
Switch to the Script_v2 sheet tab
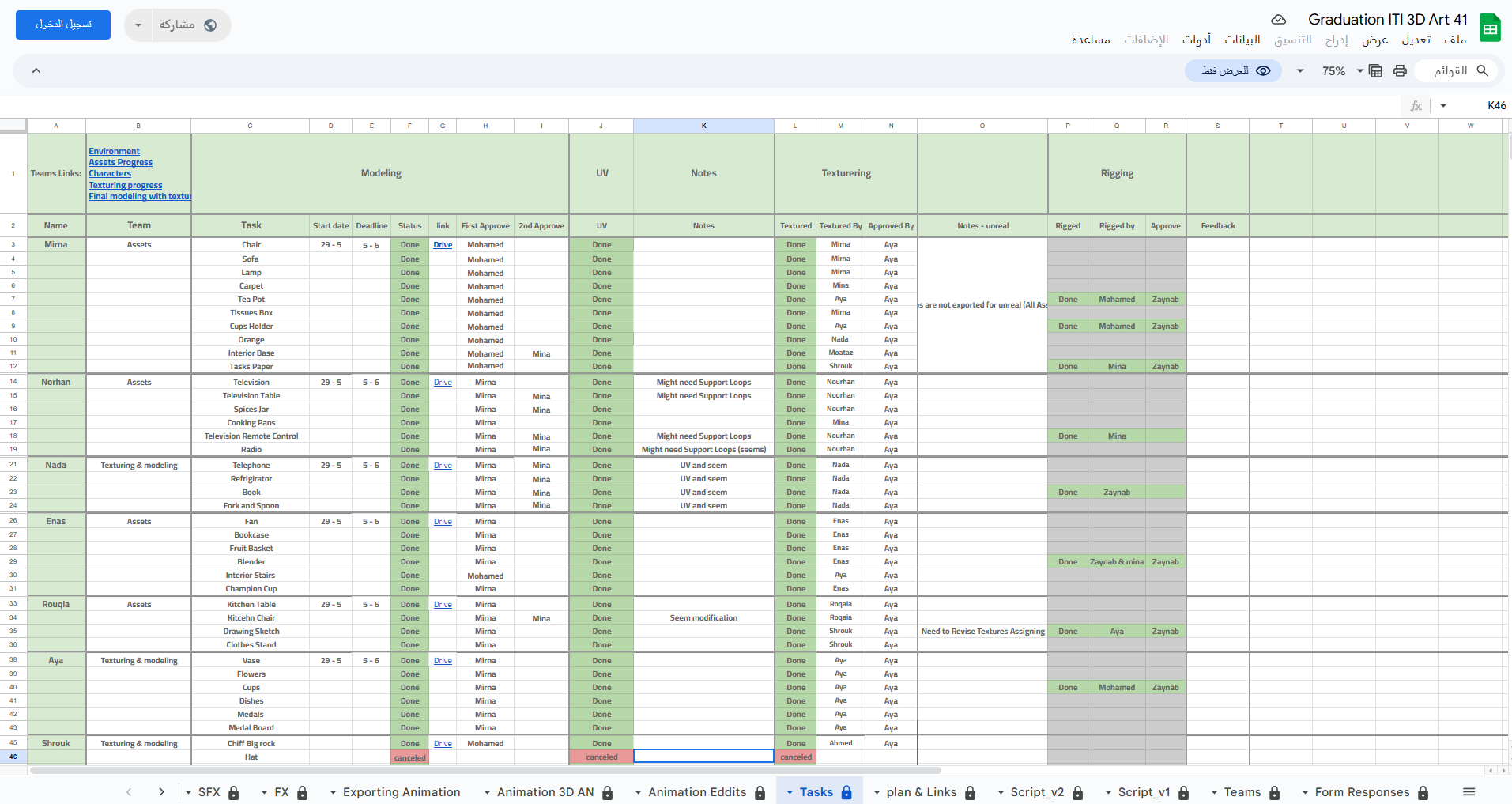pos(1037,792)
